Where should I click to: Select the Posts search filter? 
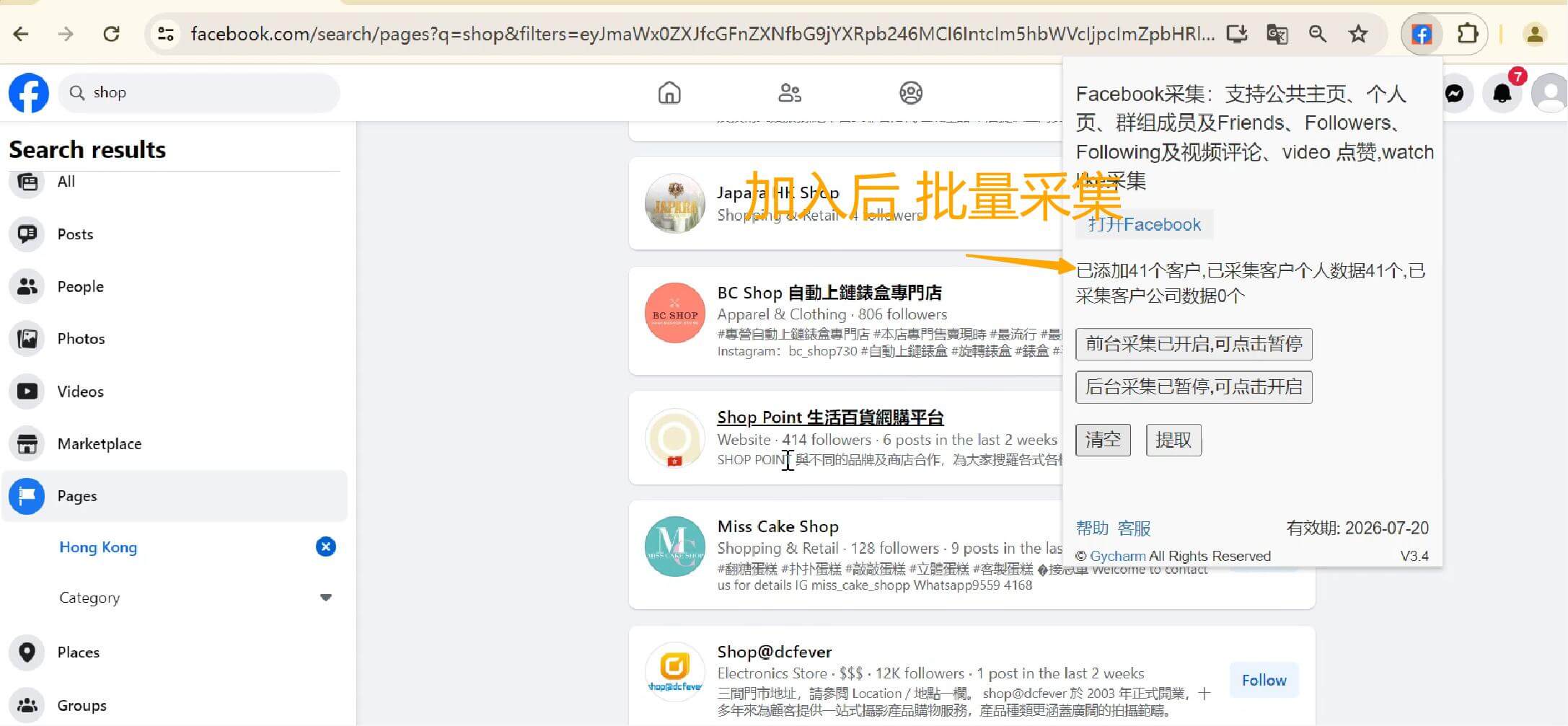[175, 234]
